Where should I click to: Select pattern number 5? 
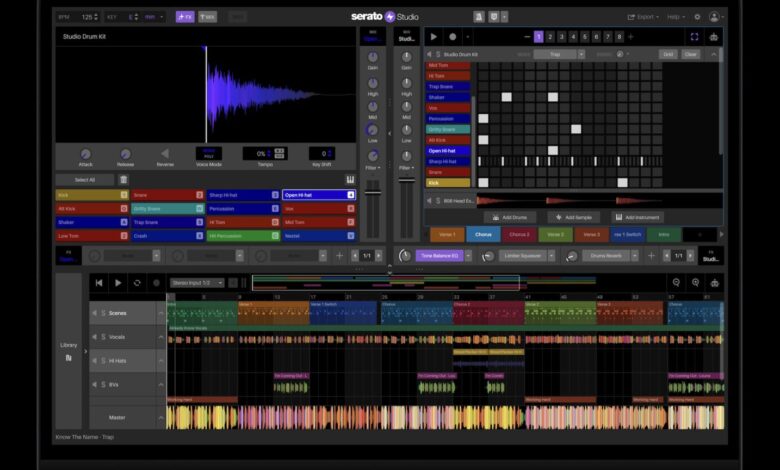tap(585, 37)
